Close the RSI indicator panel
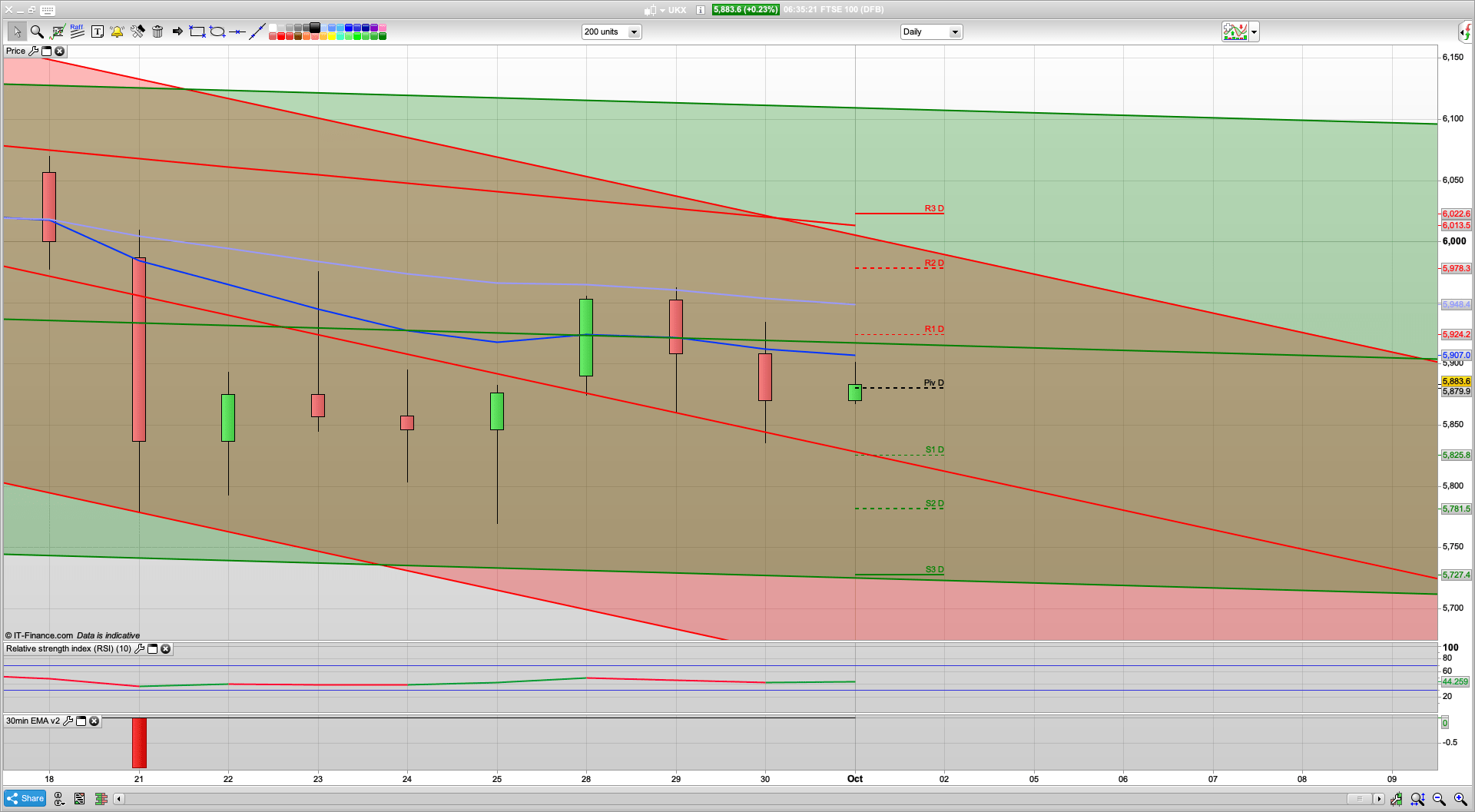Viewport: 1475px width, 812px height. [166, 649]
